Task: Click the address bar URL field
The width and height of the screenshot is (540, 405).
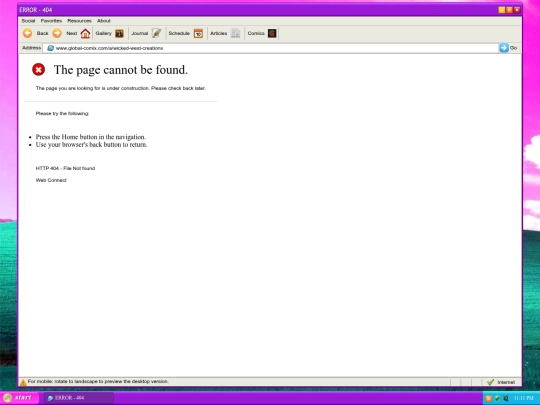Action: click(x=270, y=48)
